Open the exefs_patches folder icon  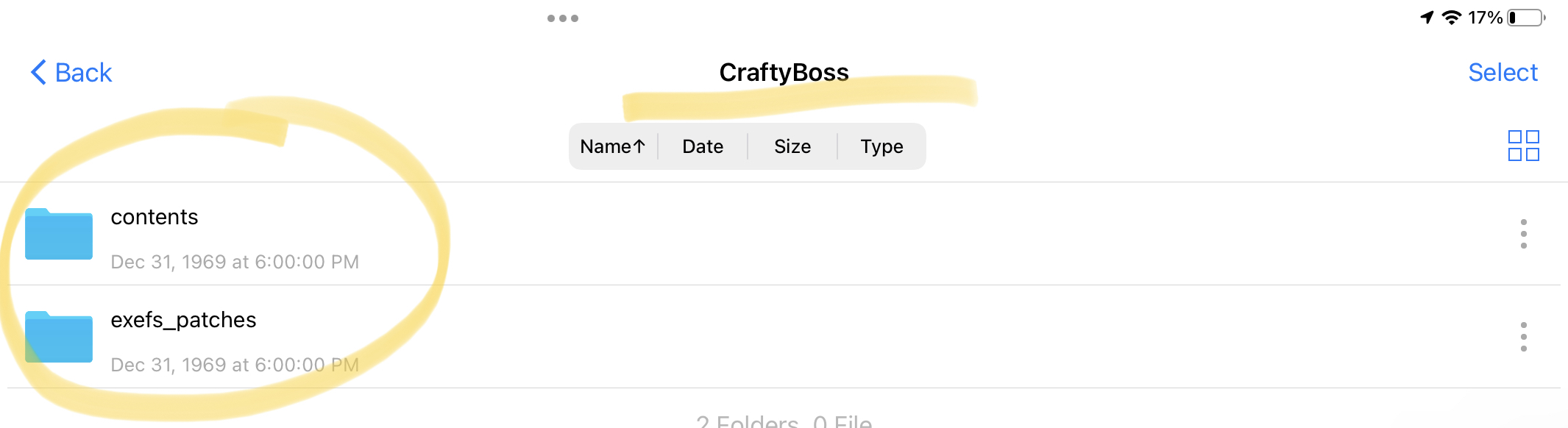pyautogui.click(x=59, y=337)
